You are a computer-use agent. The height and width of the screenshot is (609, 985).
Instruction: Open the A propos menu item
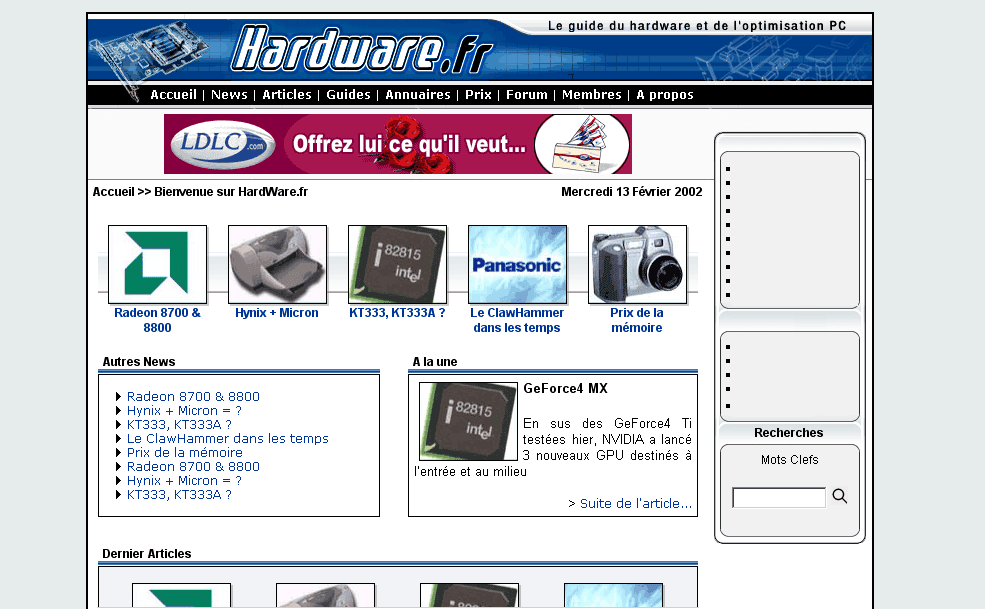pyautogui.click(x=665, y=94)
